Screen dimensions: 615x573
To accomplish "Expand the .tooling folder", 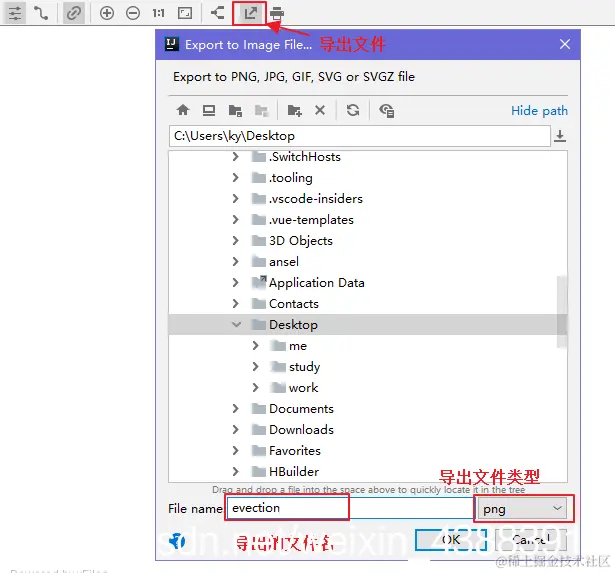I will coord(235,178).
